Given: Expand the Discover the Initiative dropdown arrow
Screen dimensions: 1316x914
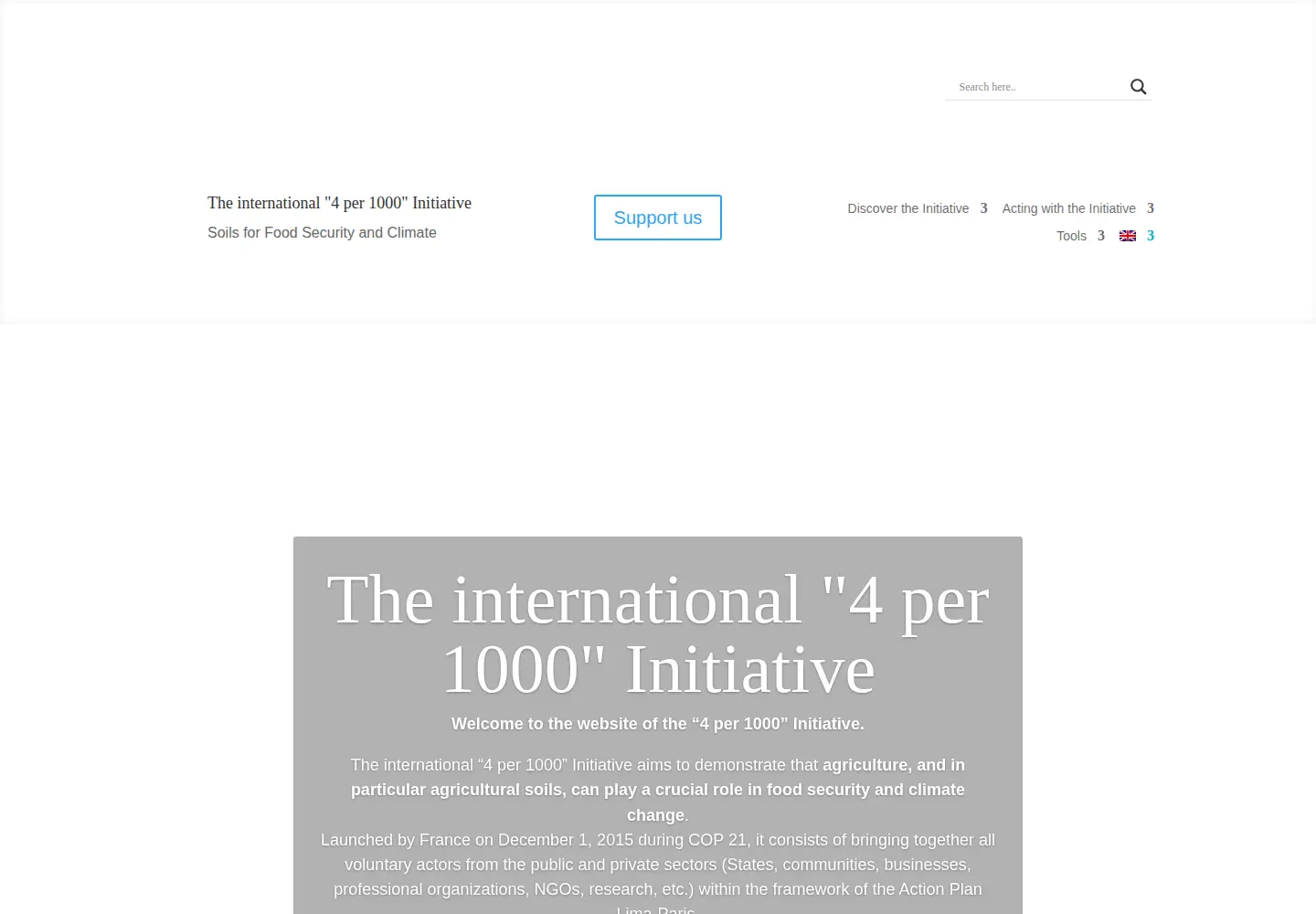Looking at the screenshot, I should tap(984, 208).
